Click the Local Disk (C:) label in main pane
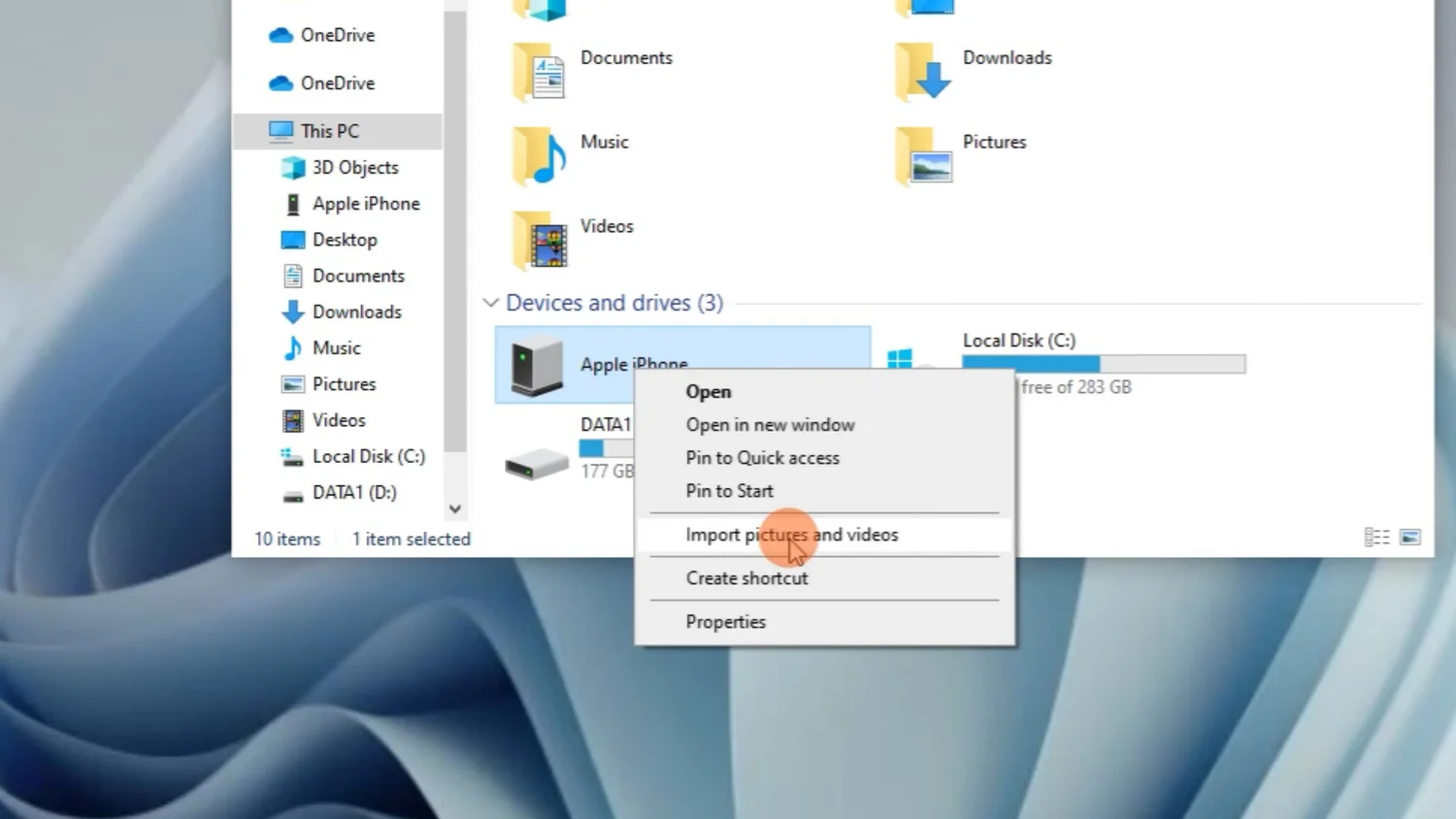This screenshot has width=1456, height=819. pyautogui.click(x=1019, y=341)
